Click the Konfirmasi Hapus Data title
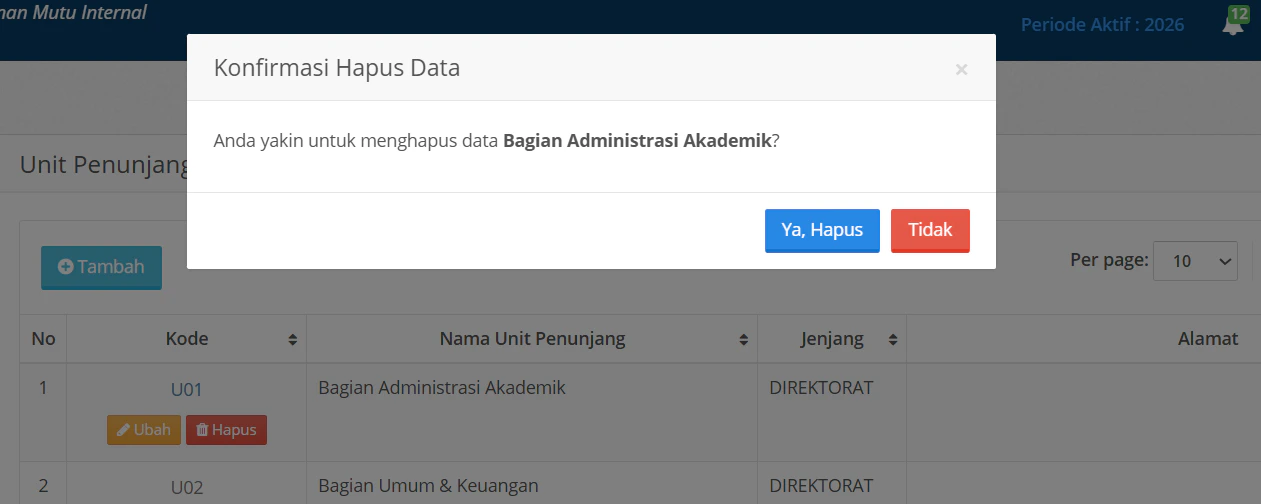1261x504 pixels. [x=337, y=68]
